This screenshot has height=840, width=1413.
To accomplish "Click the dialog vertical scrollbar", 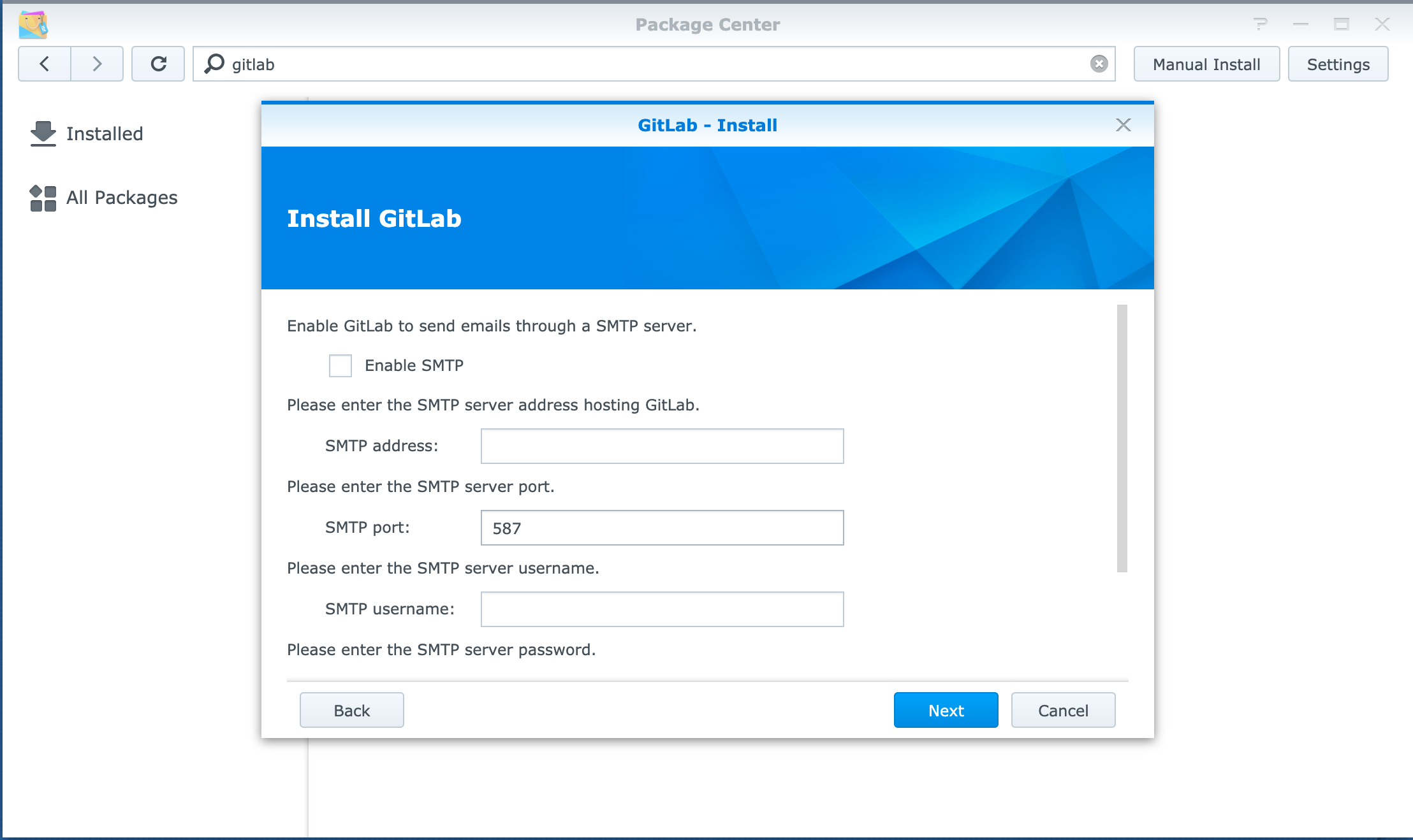I will coord(1122,438).
